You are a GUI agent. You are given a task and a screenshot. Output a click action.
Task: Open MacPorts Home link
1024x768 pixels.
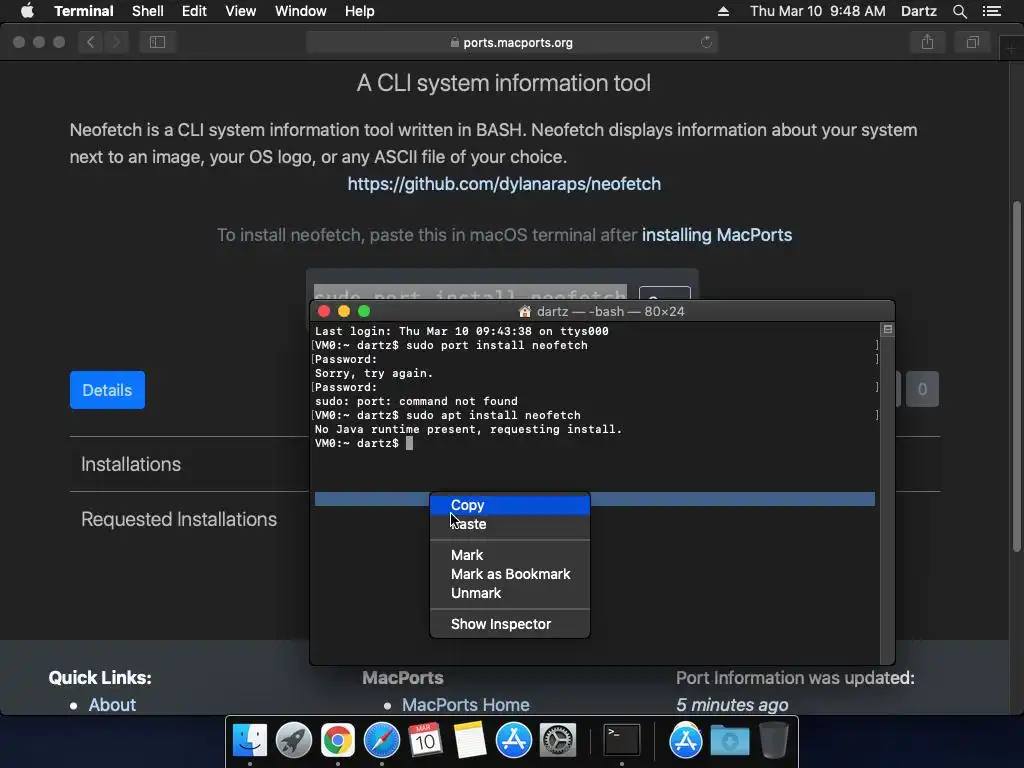tap(466, 705)
